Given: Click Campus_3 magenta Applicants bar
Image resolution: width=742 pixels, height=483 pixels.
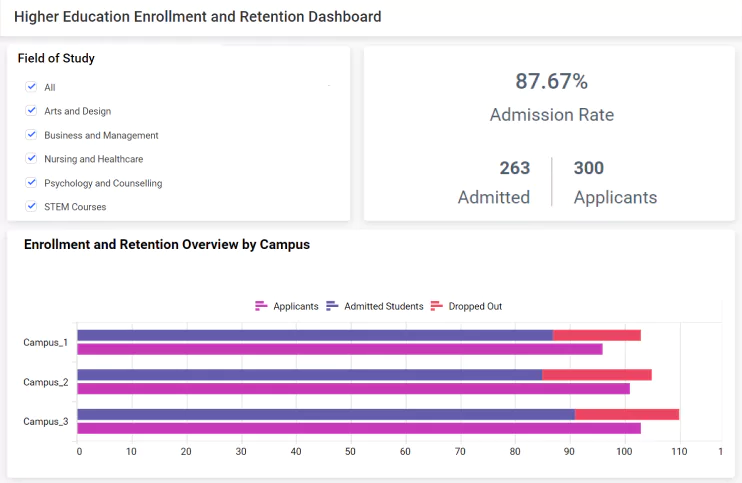Looking at the screenshot, I should point(358,428).
